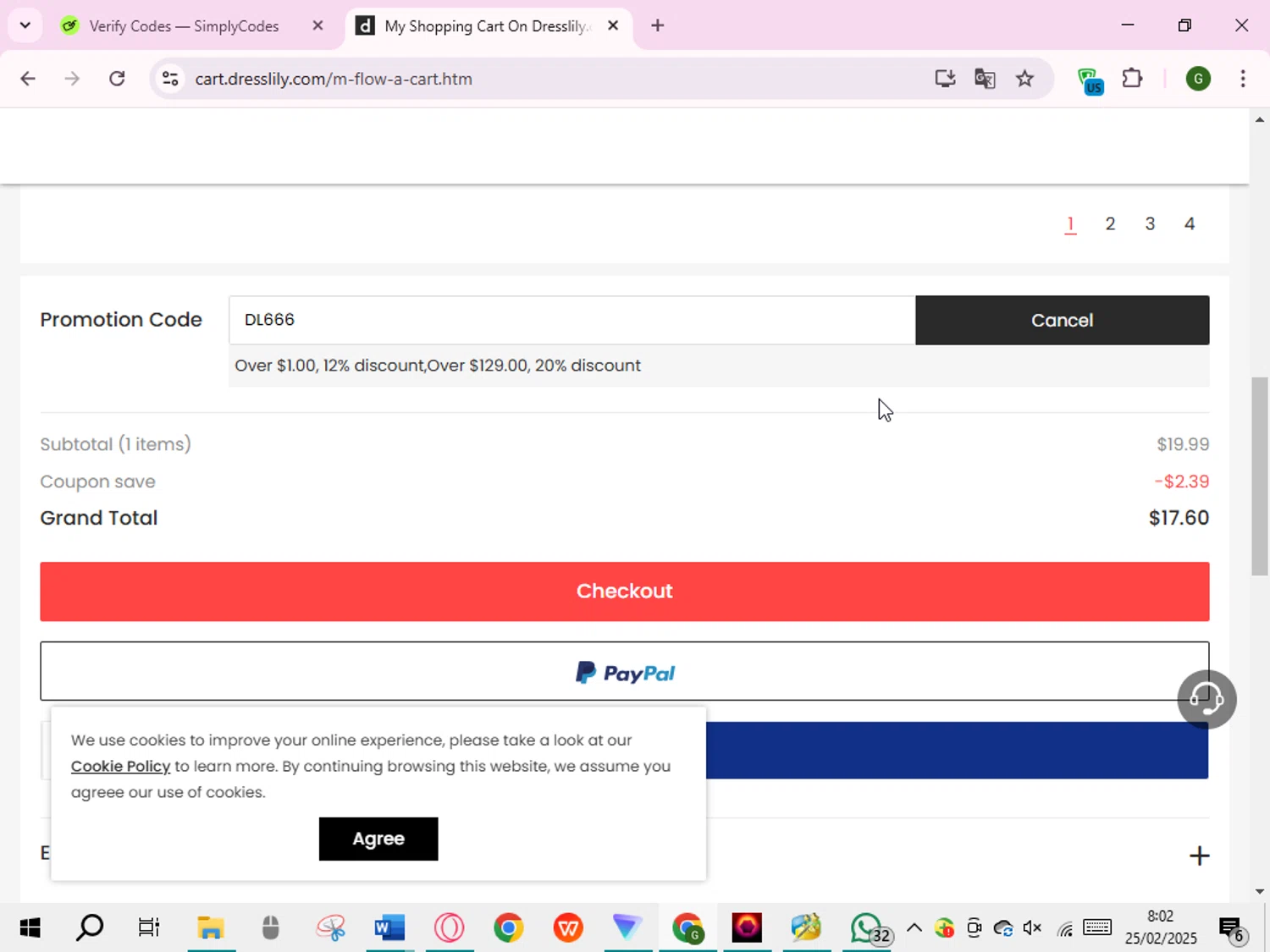
Task: Open Chrome three-dot menu
Action: coord(1242,79)
